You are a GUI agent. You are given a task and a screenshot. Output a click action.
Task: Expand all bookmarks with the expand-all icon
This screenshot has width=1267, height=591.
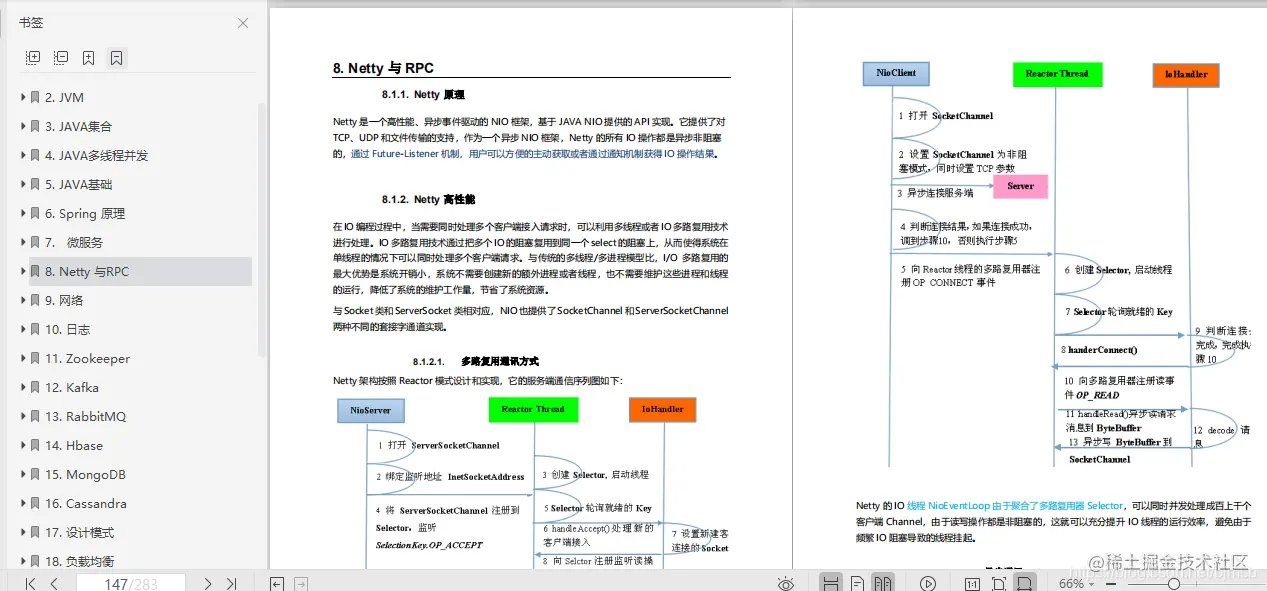pyautogui.click(x=32, y=57)
